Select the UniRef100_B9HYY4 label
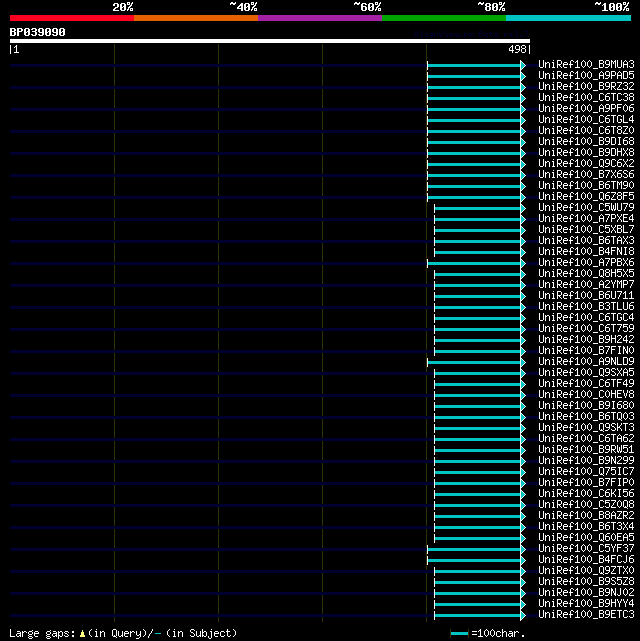 click(x=586, y=604)
